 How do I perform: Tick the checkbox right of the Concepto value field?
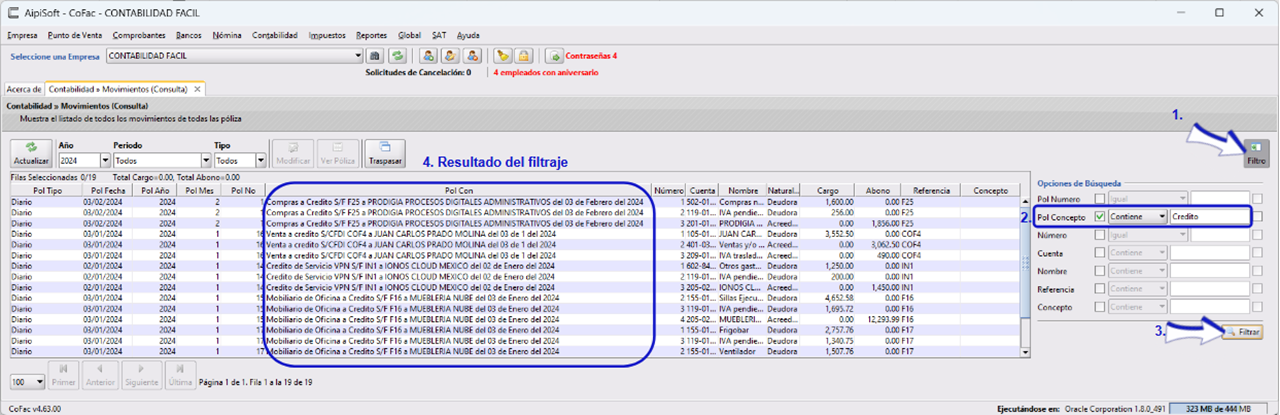coord(1258,306)
